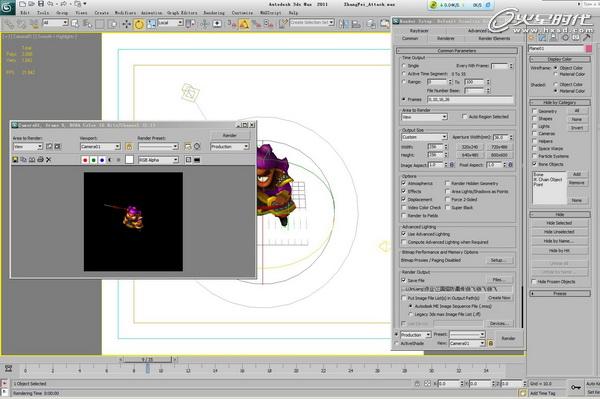This screenshot has height=399, width=600.
Task: Click the white color swatch in the frame window toolbar
Action: coord(130,160)
